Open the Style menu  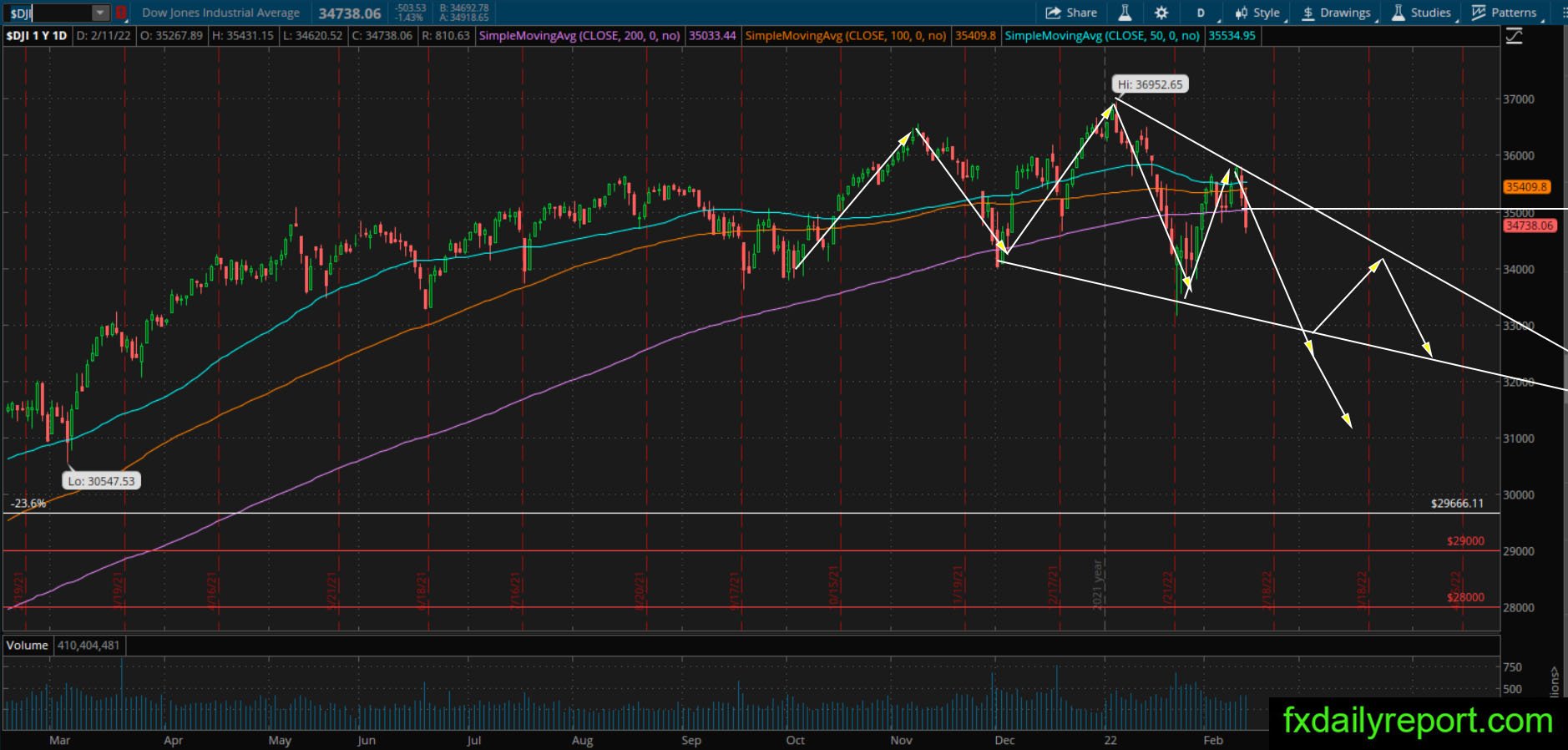click(1257, 13)
